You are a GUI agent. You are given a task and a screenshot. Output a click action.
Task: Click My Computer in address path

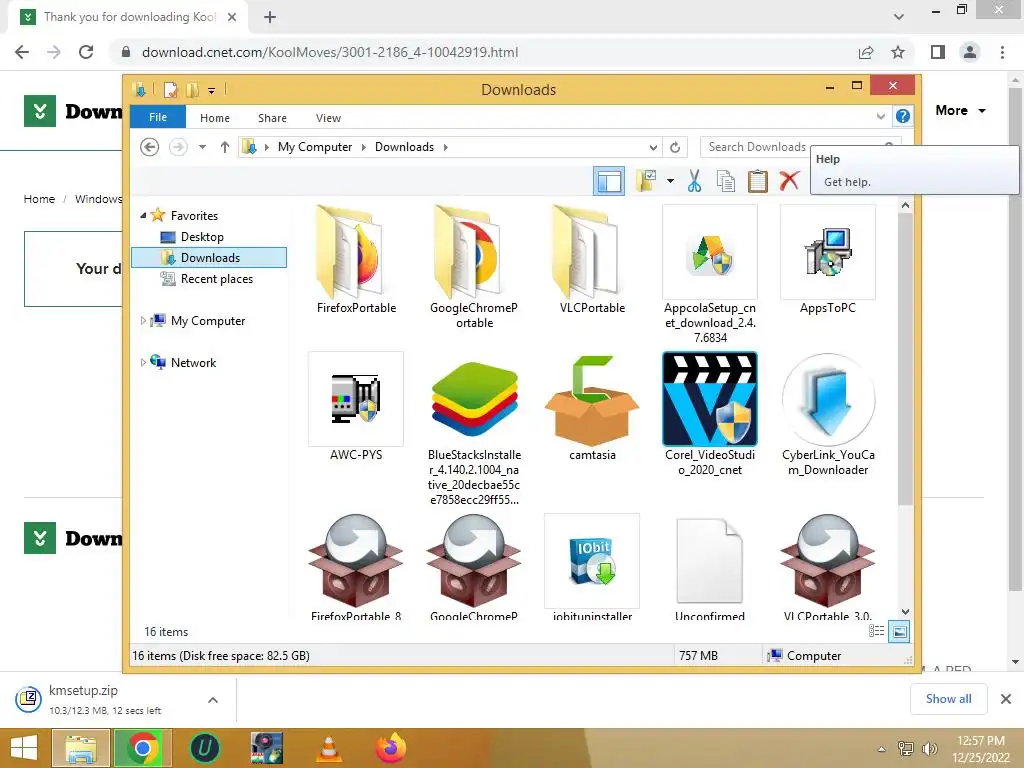(315, 147)
